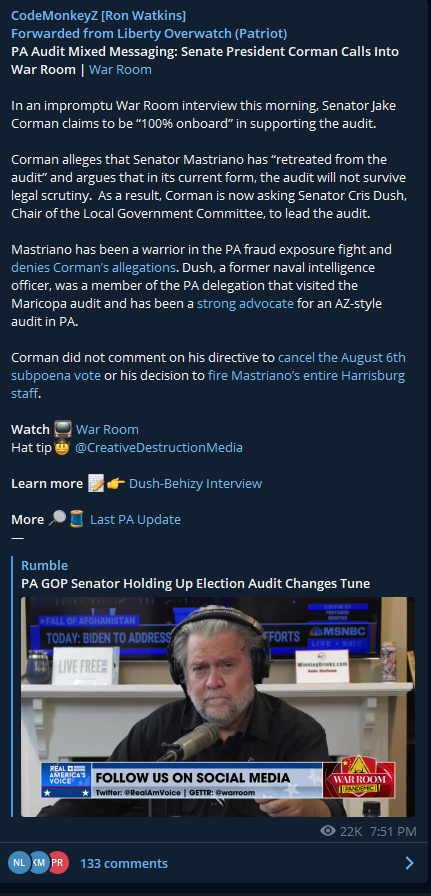Open the comments chevron arrow

click(x=409, y=863)
